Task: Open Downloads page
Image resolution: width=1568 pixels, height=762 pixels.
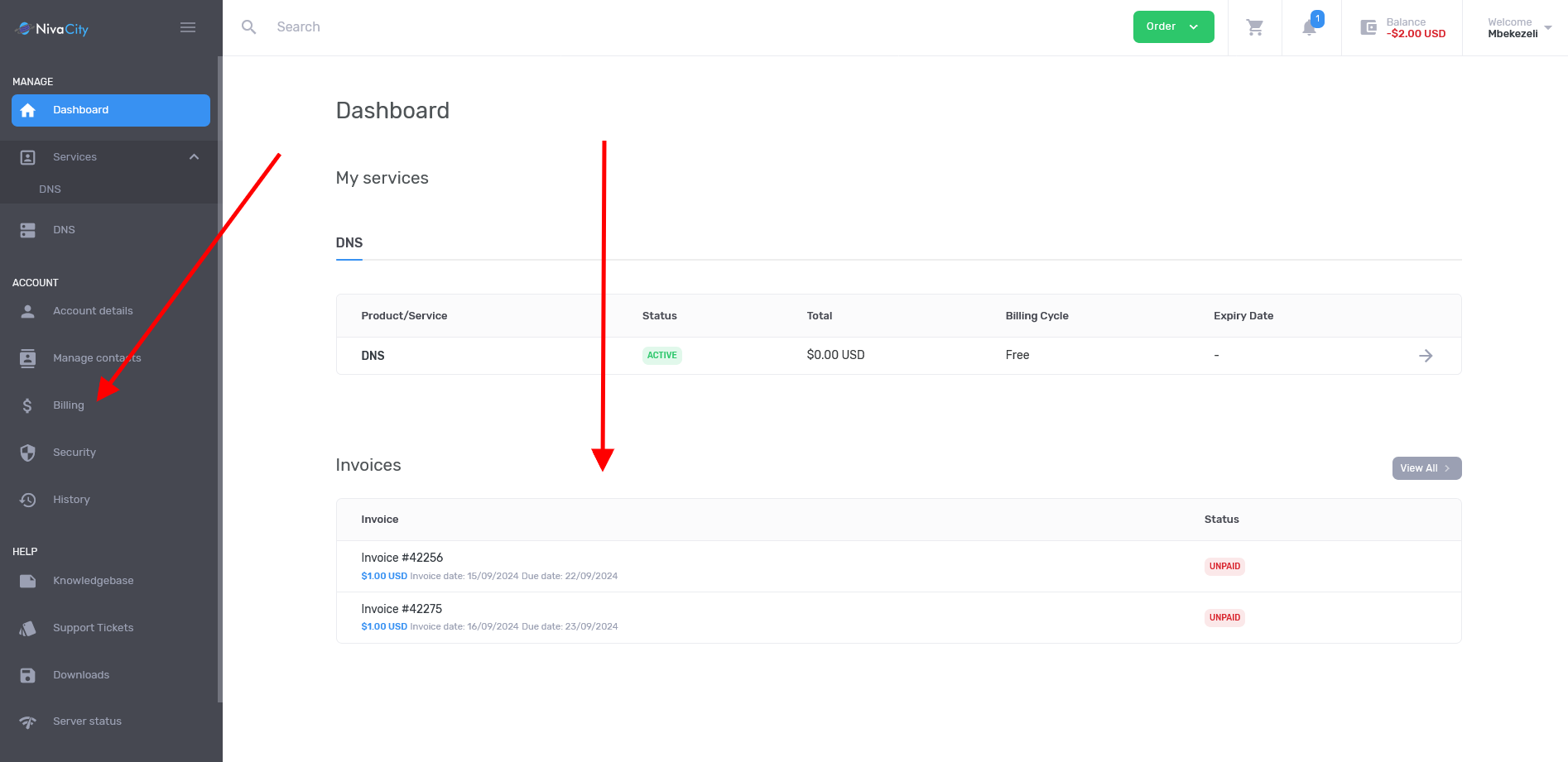Action: 81,675
